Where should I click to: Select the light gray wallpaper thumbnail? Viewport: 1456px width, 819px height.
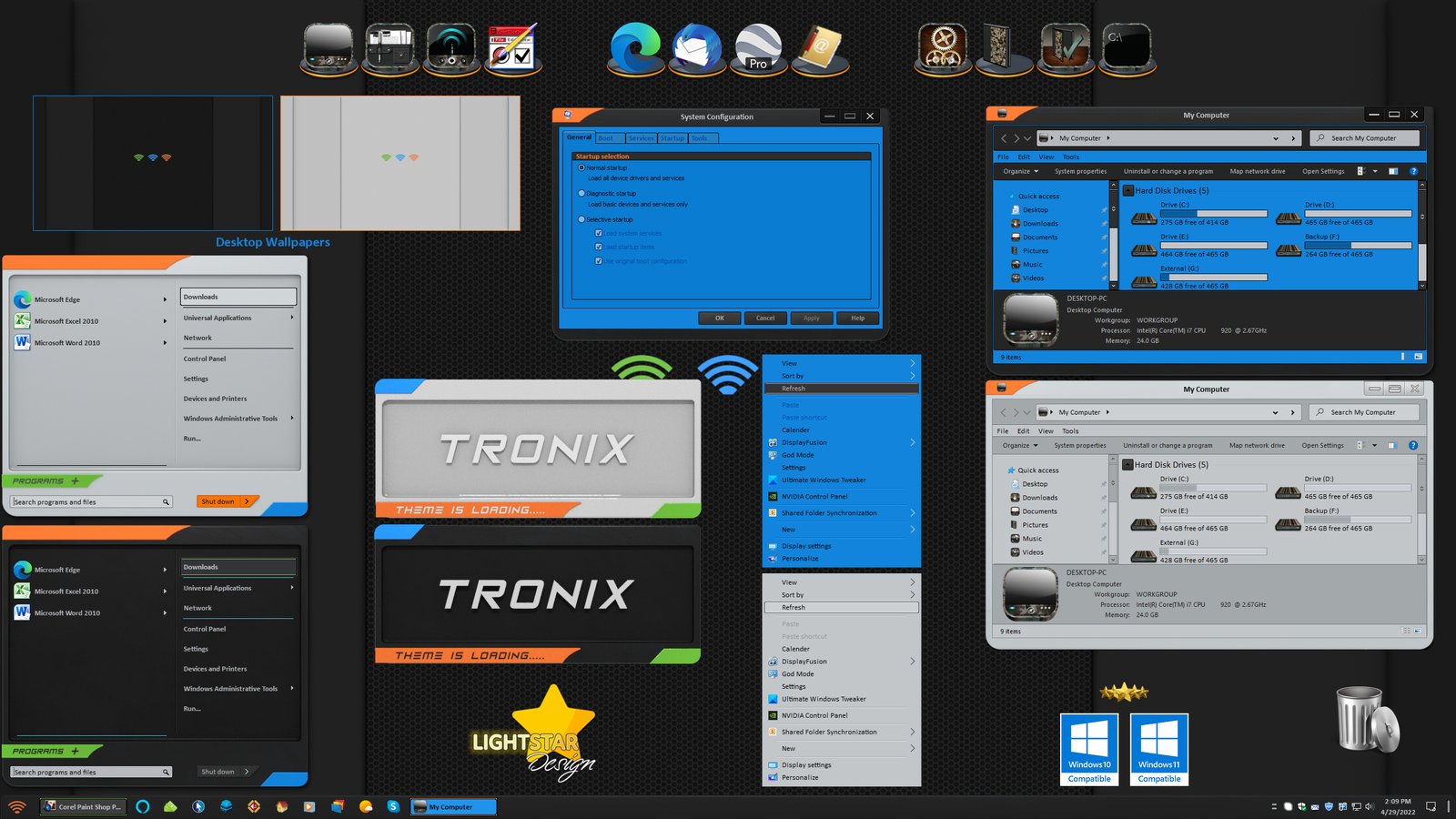click(x=400, y=163)
